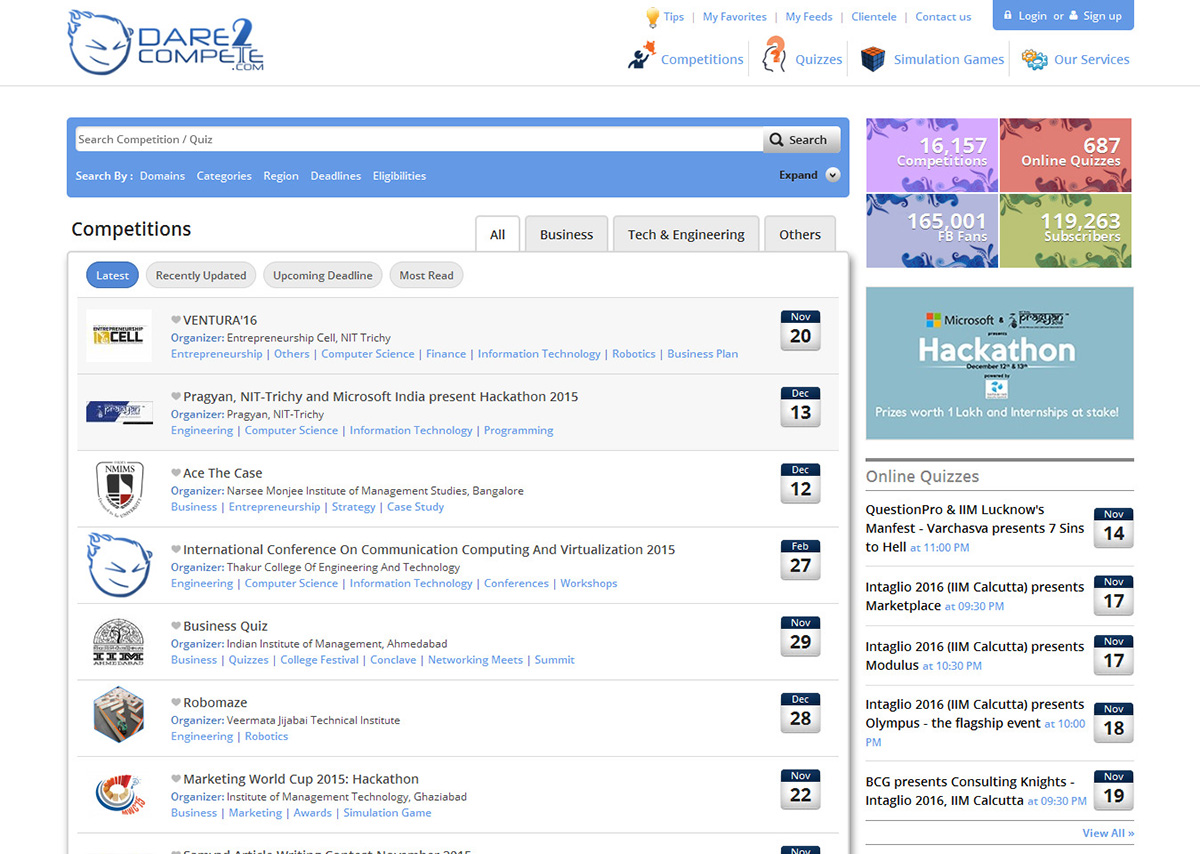Open the Dec 13 calendar icon for Hackathon 2015
This screenshot has height=854, width=1200.
(801, 407)
